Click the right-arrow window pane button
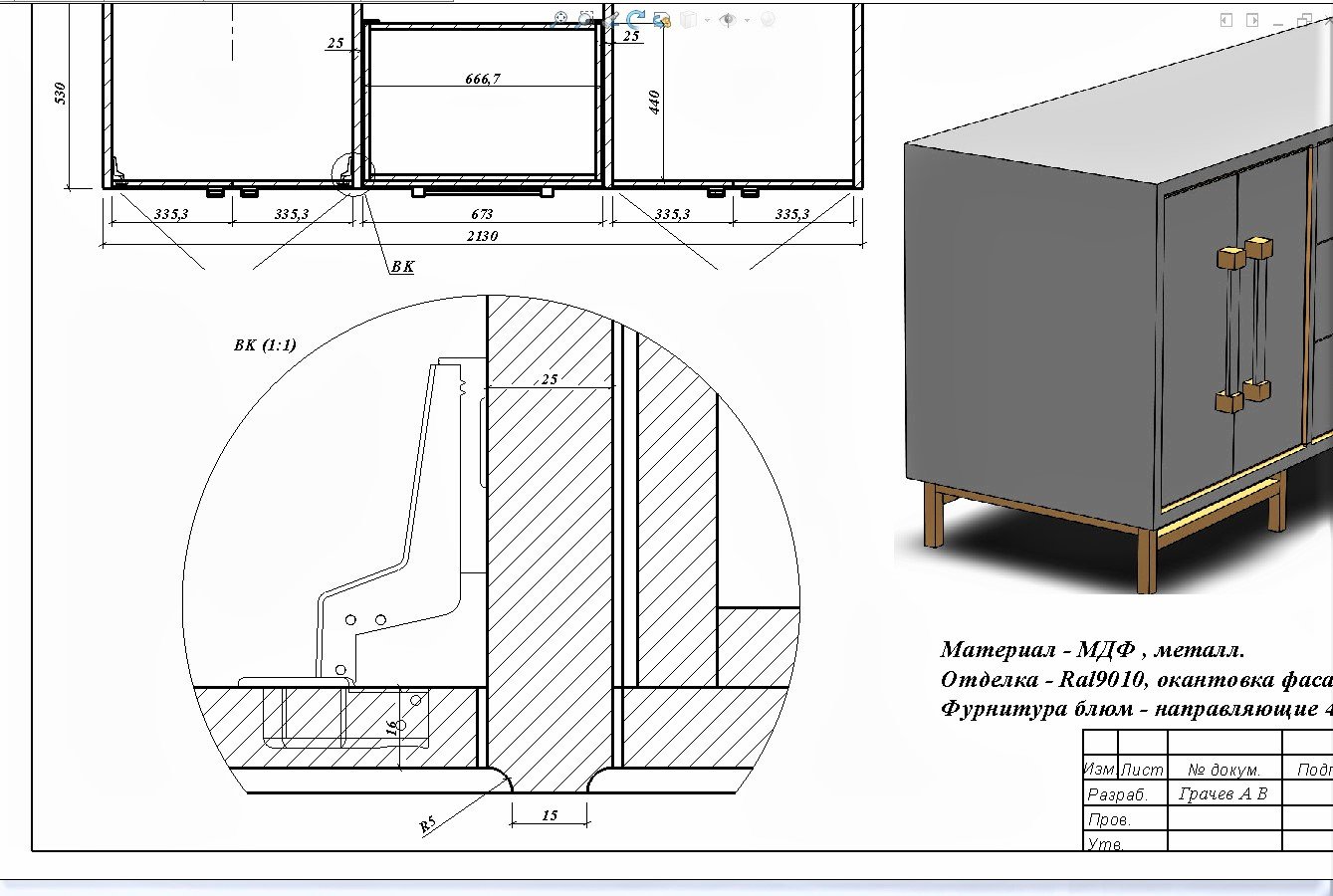1333x896 pixels. (x=1252, y=20)
